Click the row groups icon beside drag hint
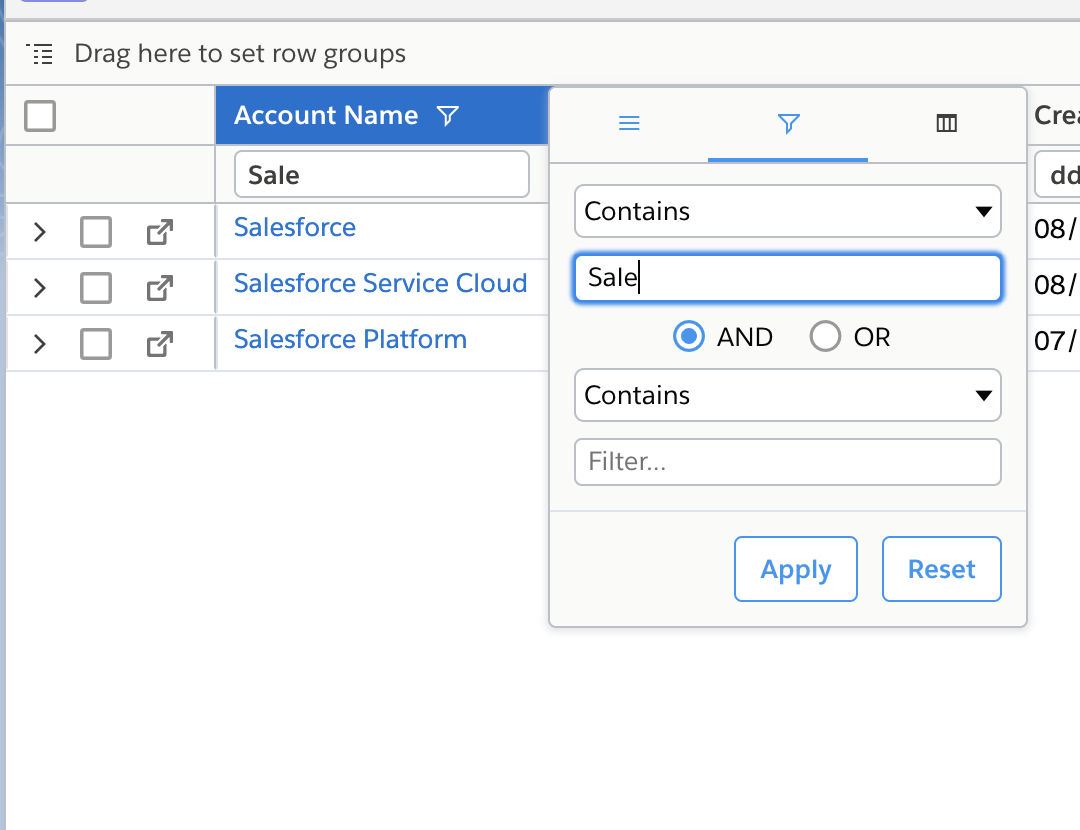1080x830 pixels. pos(40,54)
